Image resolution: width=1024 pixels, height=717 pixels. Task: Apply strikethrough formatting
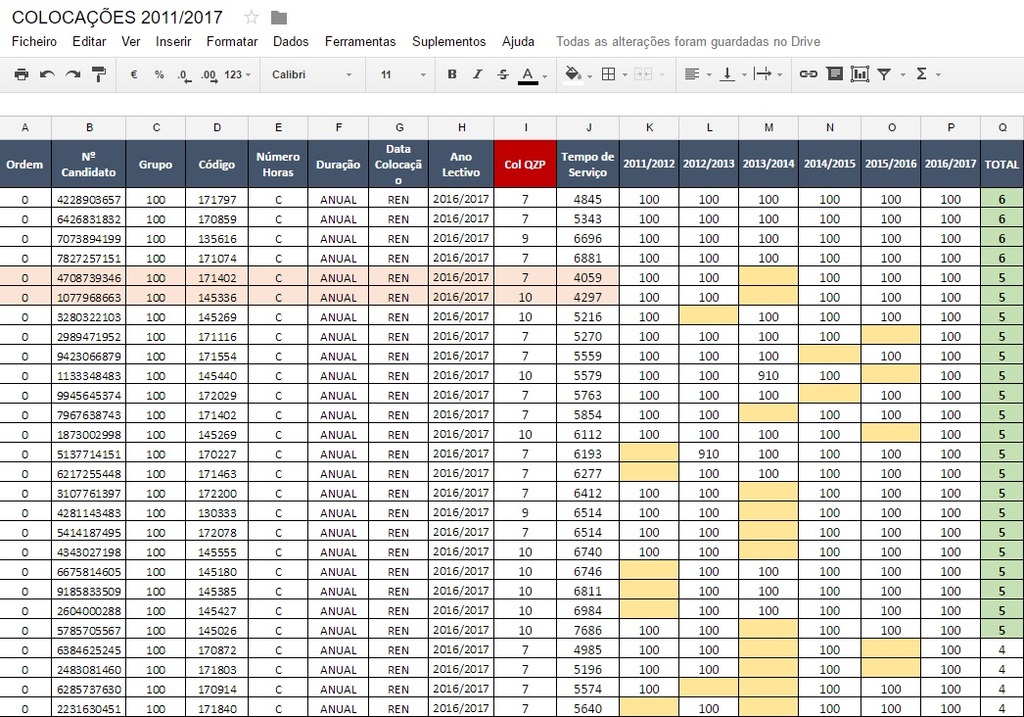[503, 74]
